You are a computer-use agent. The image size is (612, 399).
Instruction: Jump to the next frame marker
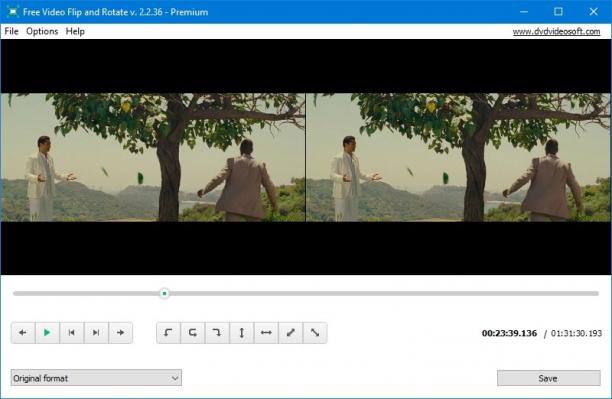click(96, 333)
